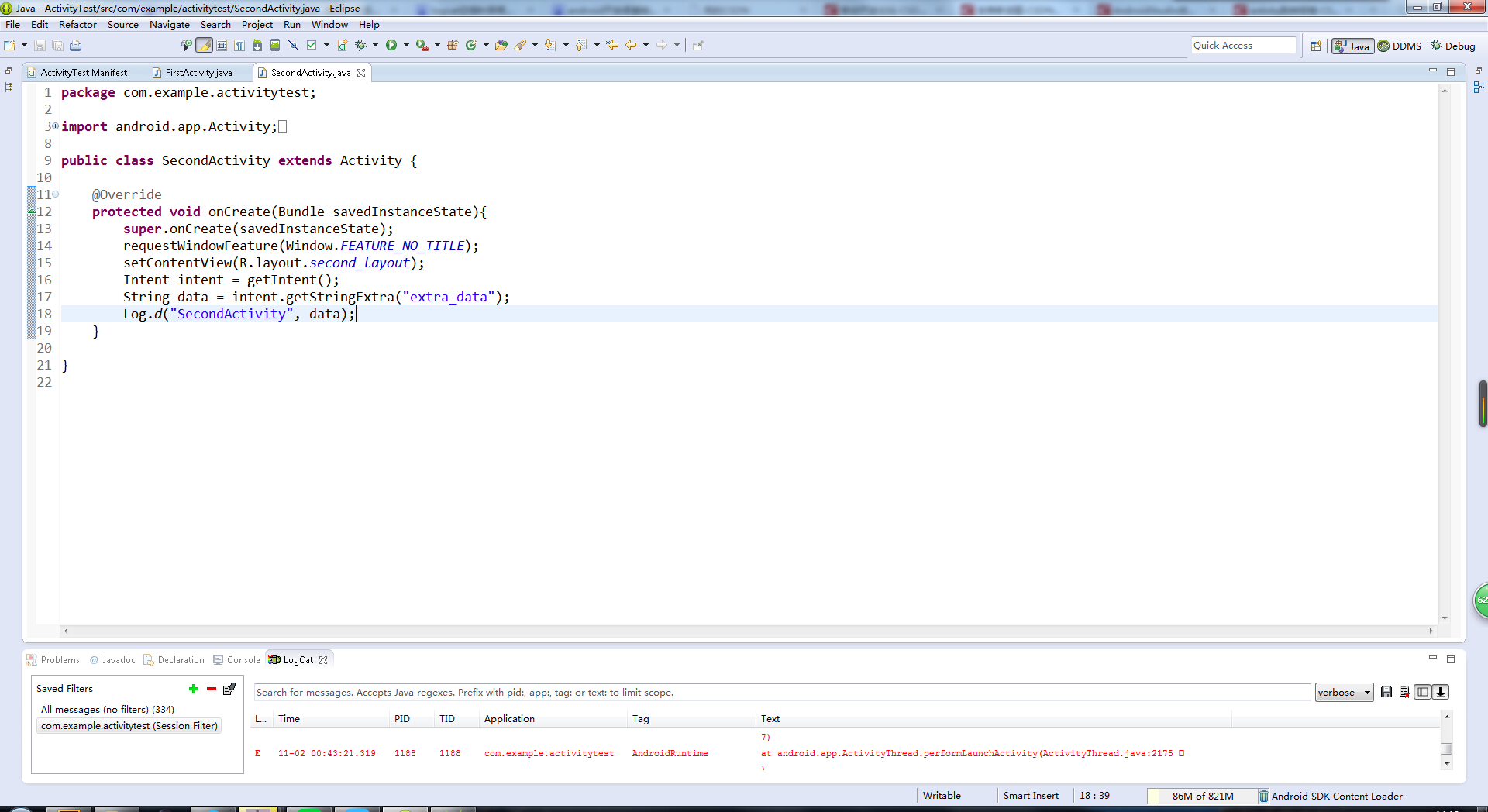Switch to the DDMS perspective
Viewport: 1488px width, 812px height.
[x=1400, y=46]
